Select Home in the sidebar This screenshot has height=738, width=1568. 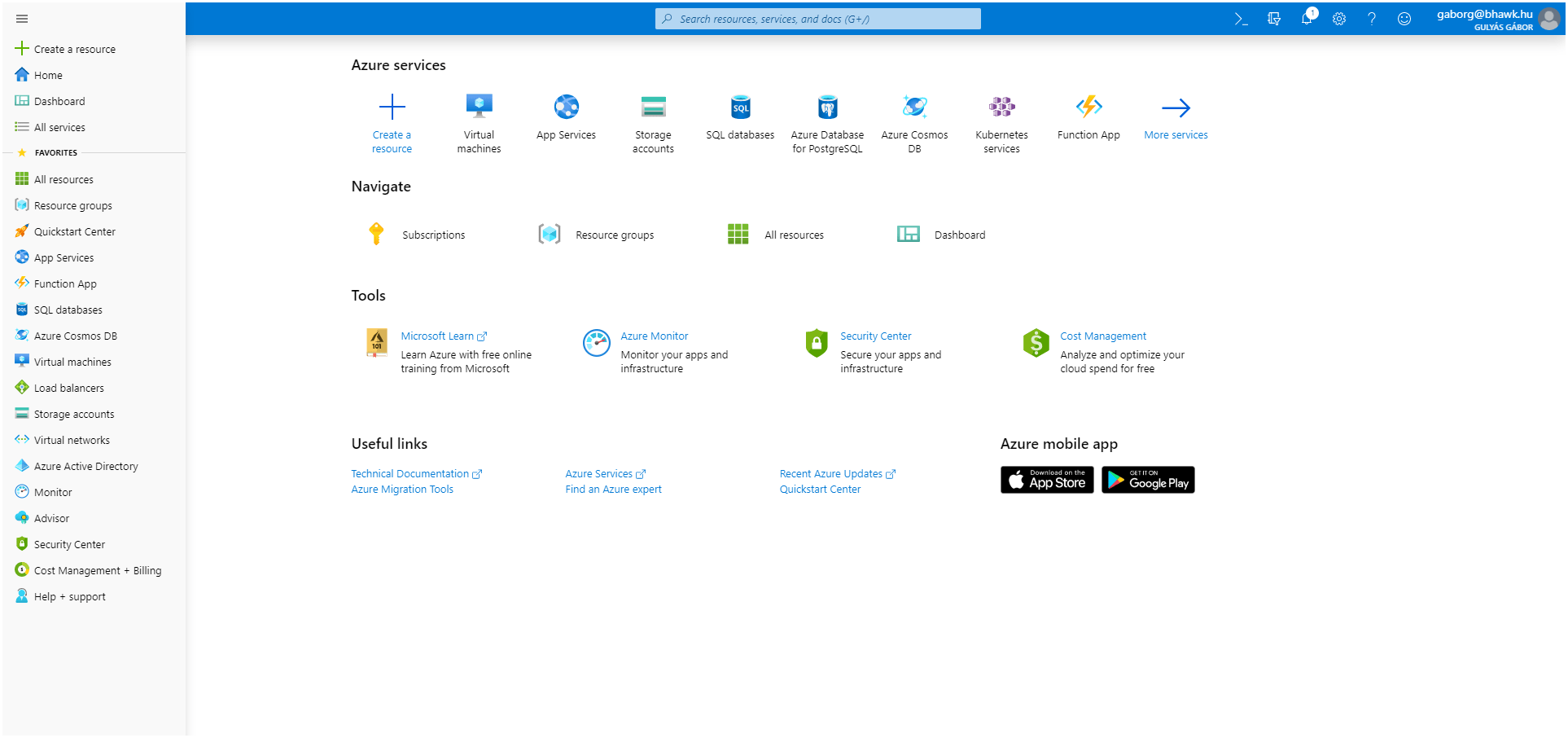[x=94, y=75]
